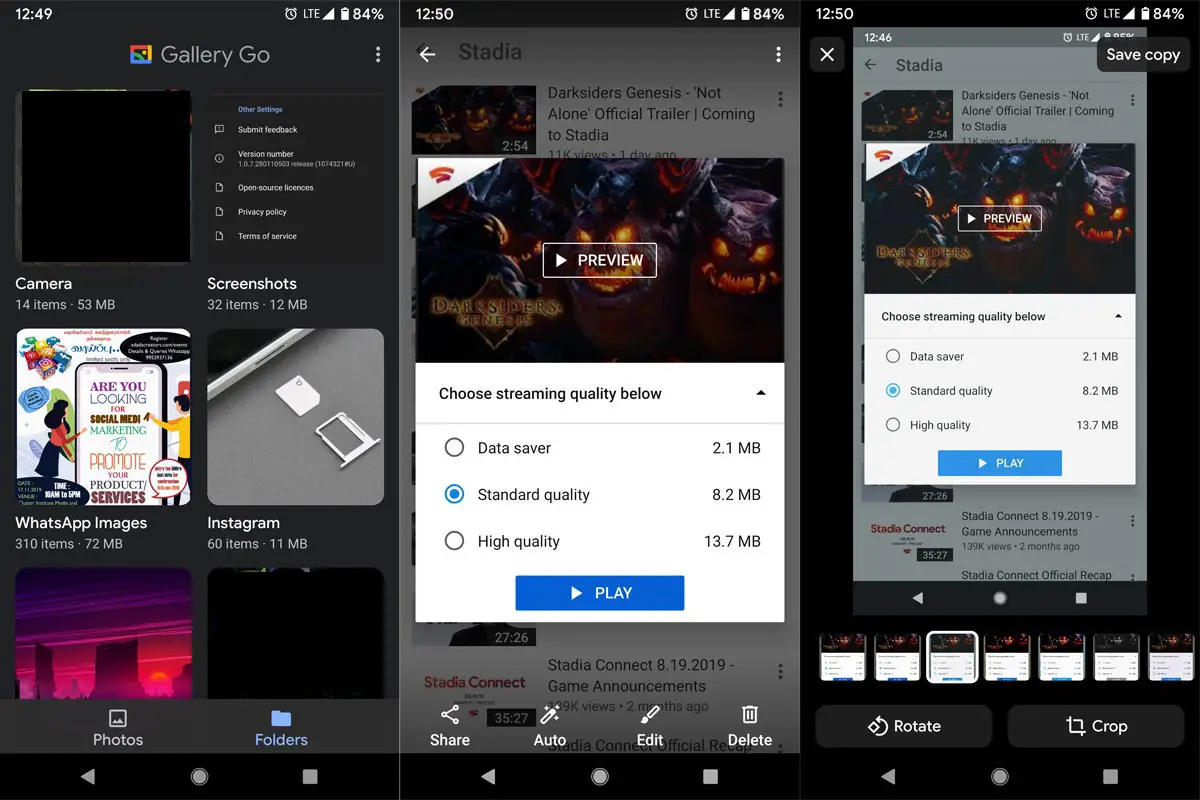Select Data saver radio in editor preview
Screen dimensions: 1200x800
pyautogui.click(x=893, y=356)
